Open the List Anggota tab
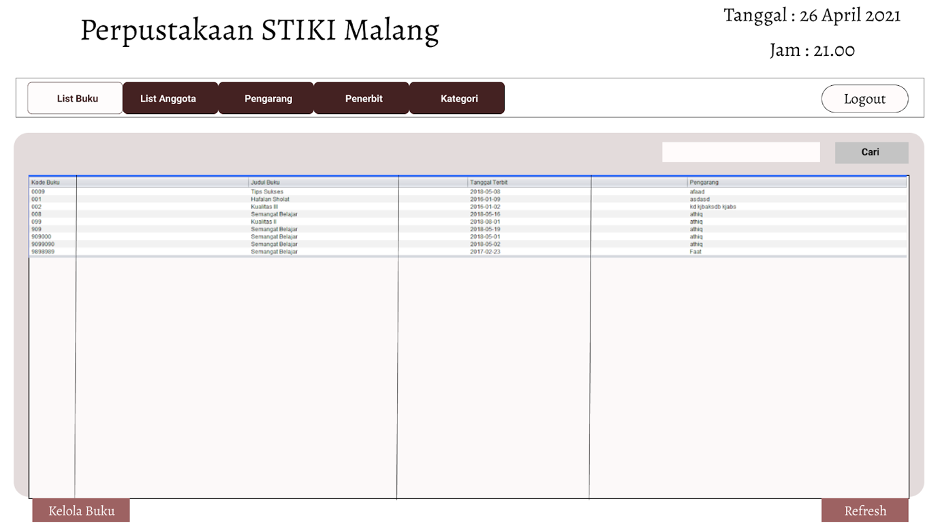Image resolution: width=941 pixels, height=529 pixels. click(x=170, y=98)
